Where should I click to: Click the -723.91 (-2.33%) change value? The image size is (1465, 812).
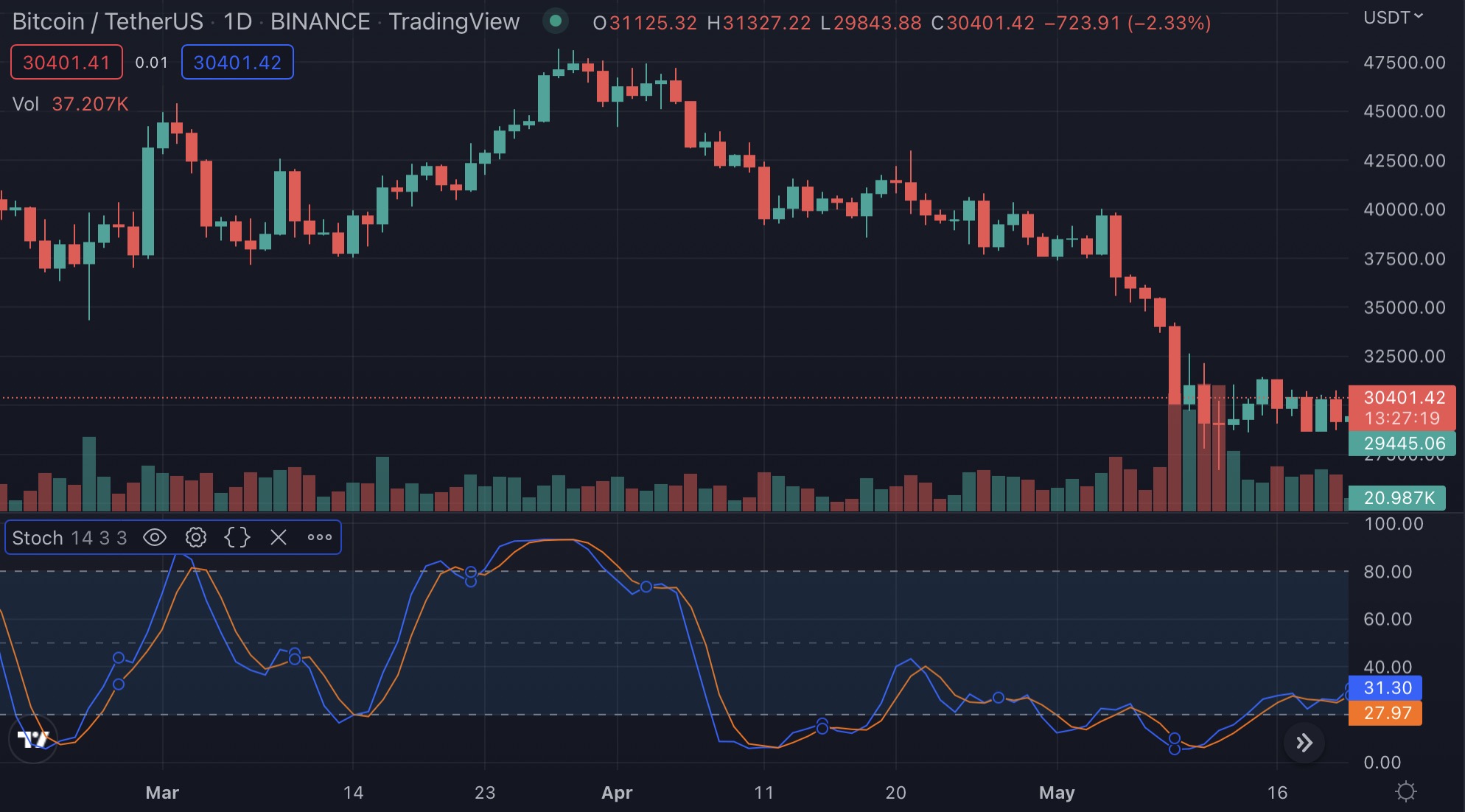pos(1127,23)
